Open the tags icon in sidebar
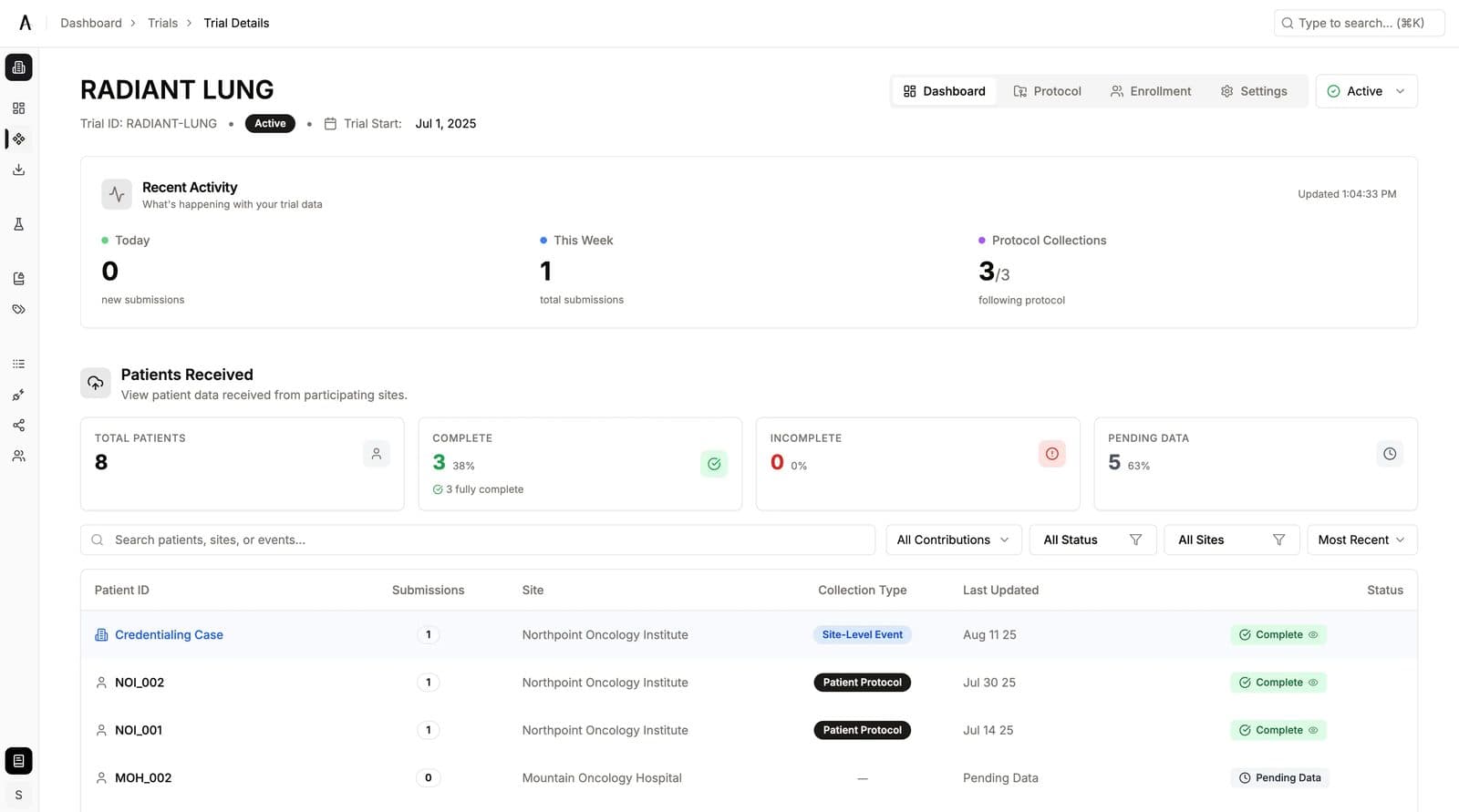The width and height of the screenshot is (1459, 812). [18, 310]
